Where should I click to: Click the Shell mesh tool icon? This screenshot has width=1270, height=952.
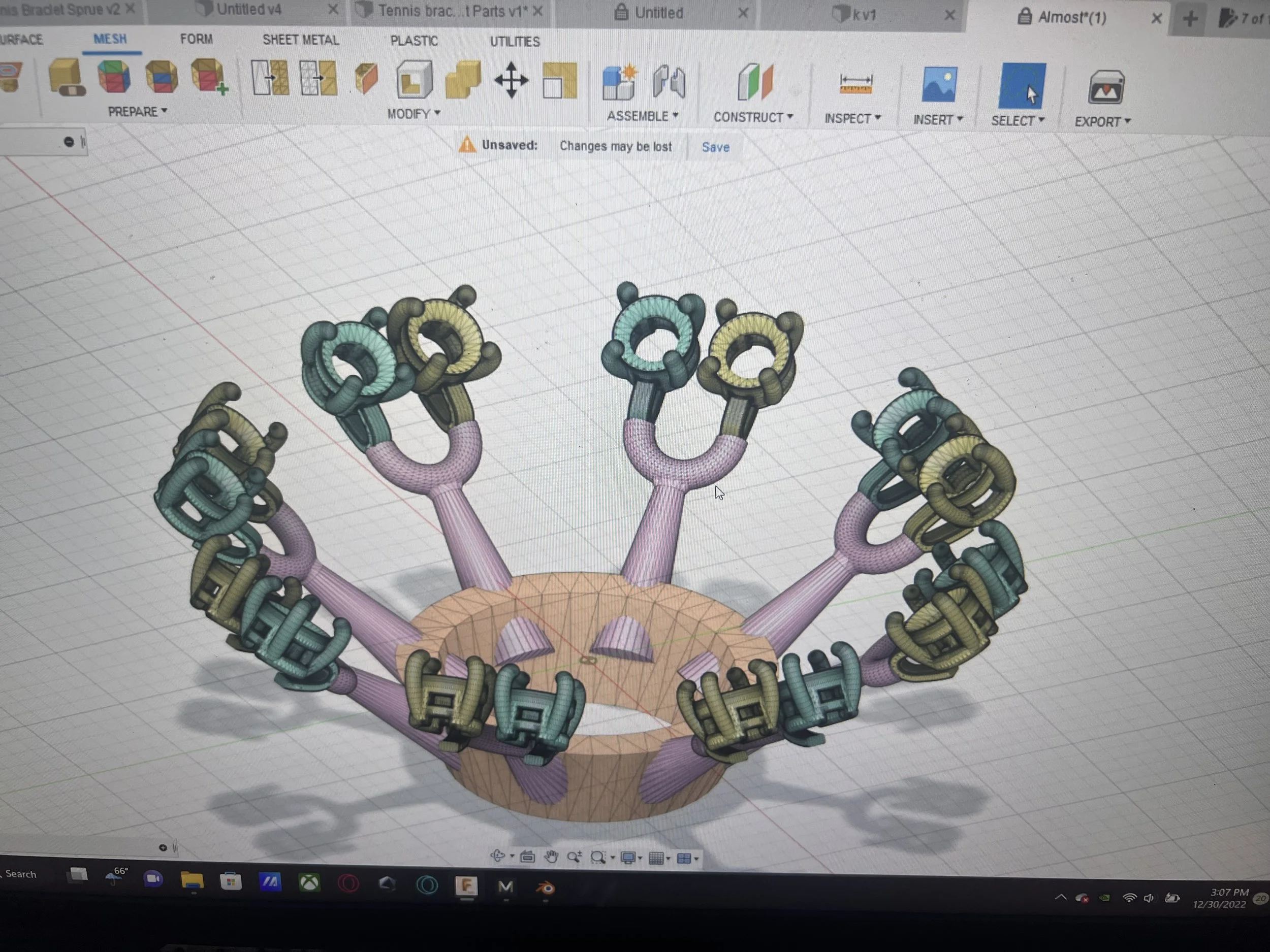click(414, 79)
